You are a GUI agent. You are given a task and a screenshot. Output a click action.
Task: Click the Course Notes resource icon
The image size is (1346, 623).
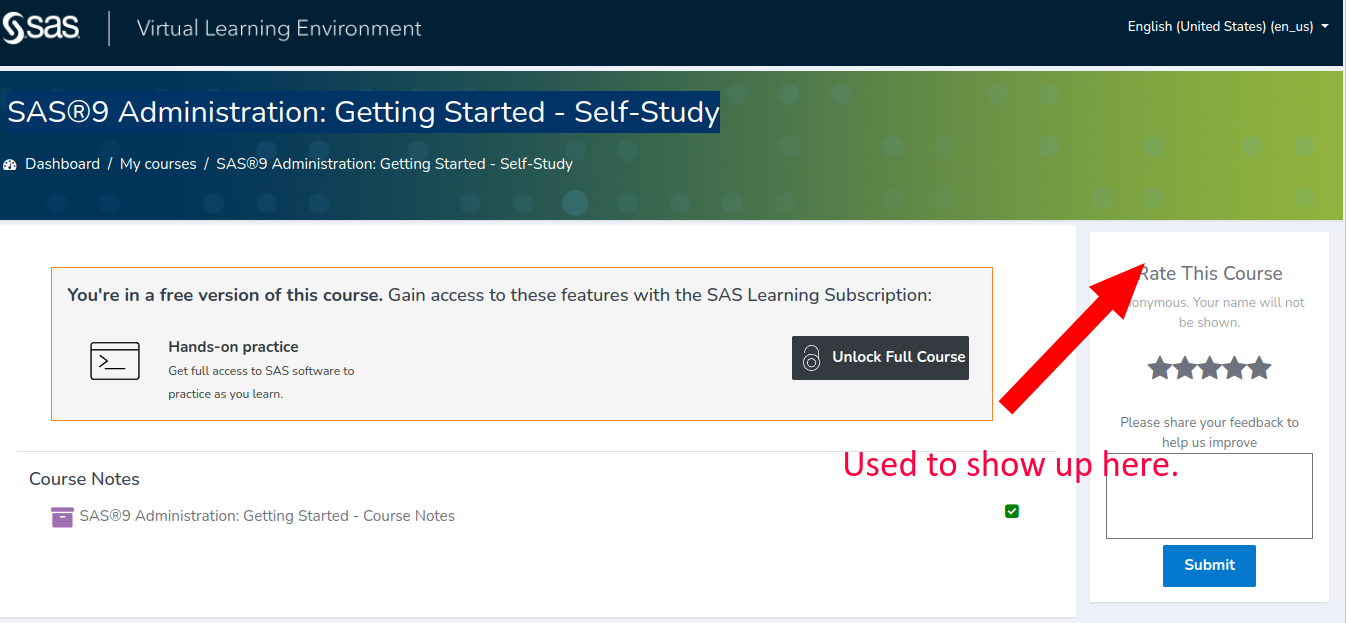click(61, 516)
